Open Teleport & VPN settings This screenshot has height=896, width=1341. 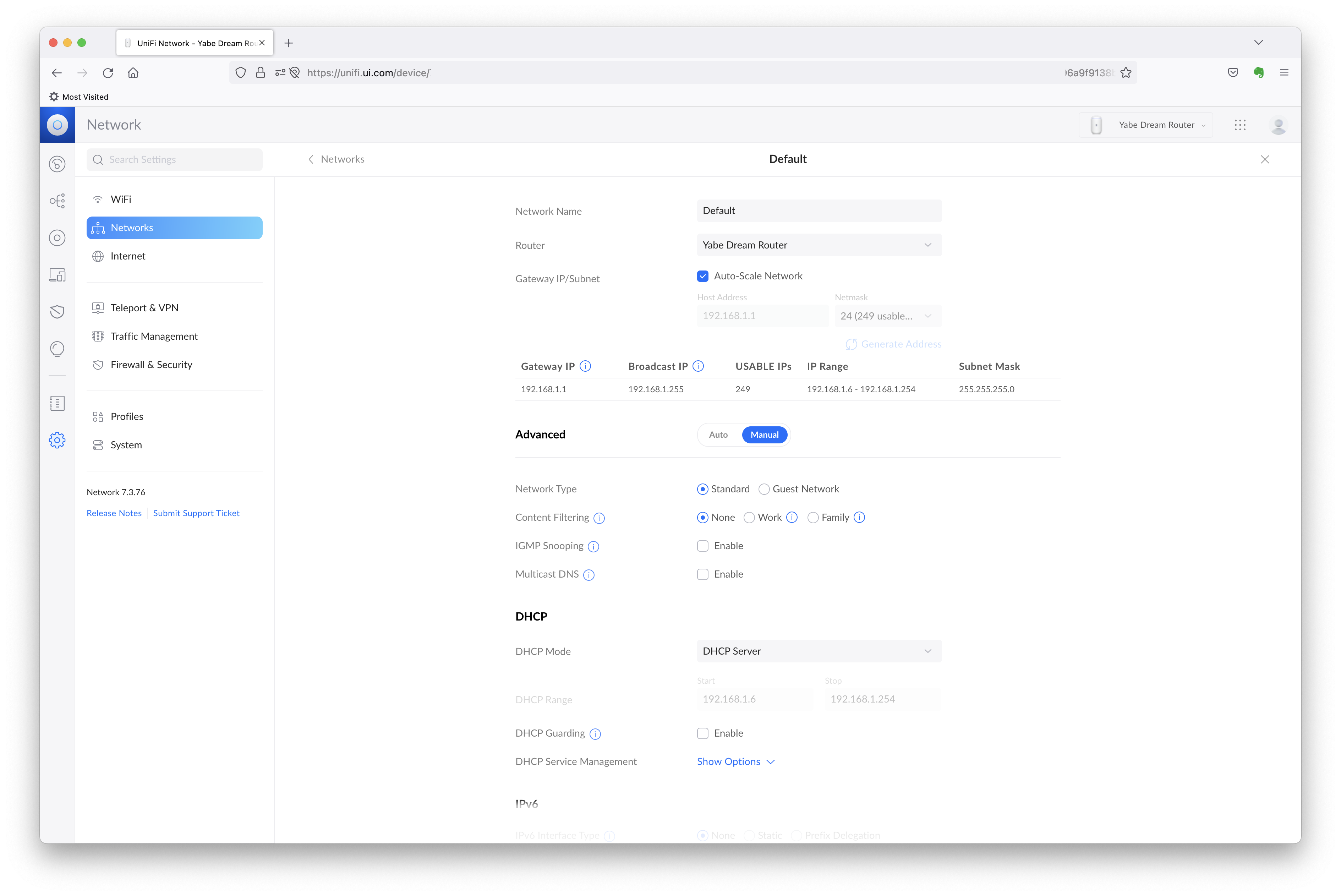[x=174, y=308]
